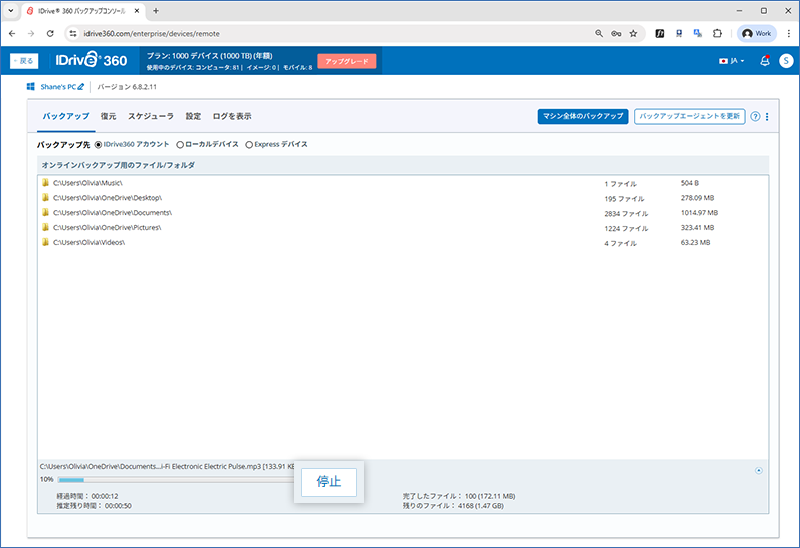800x548 pixels.
Task: Click the 停止 button to stop backup
Action: pos(329,481)
